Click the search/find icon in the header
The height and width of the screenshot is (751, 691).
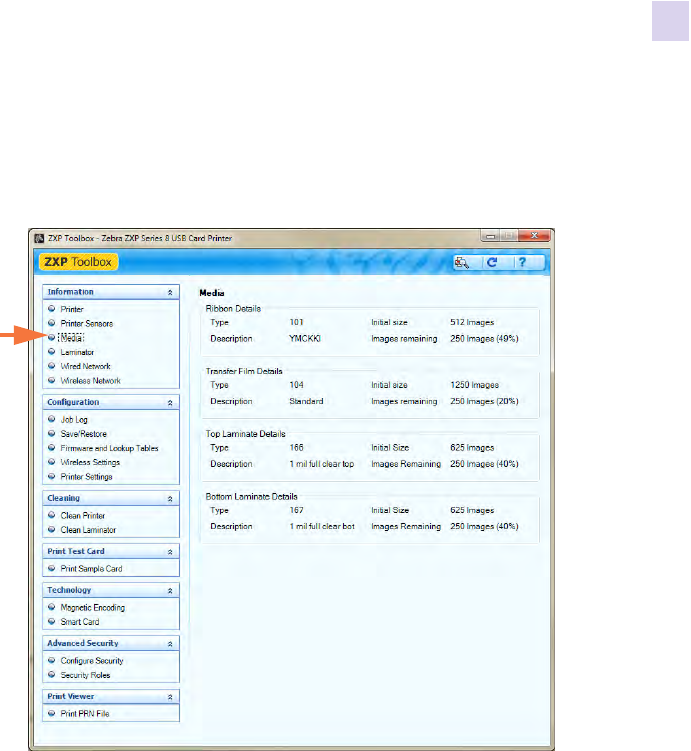pyautogui.click(x=462, y=262)
